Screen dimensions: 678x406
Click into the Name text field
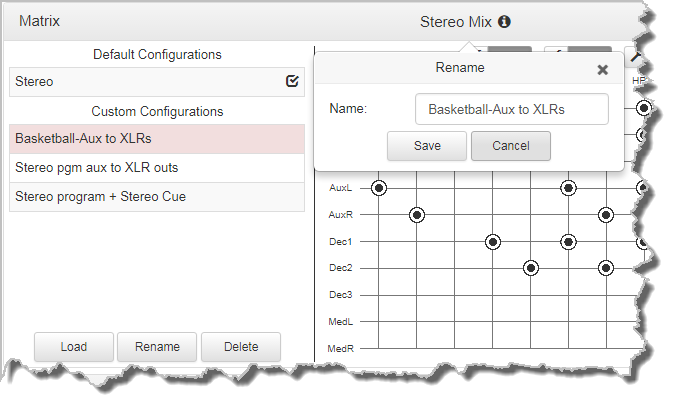(511, 109)
